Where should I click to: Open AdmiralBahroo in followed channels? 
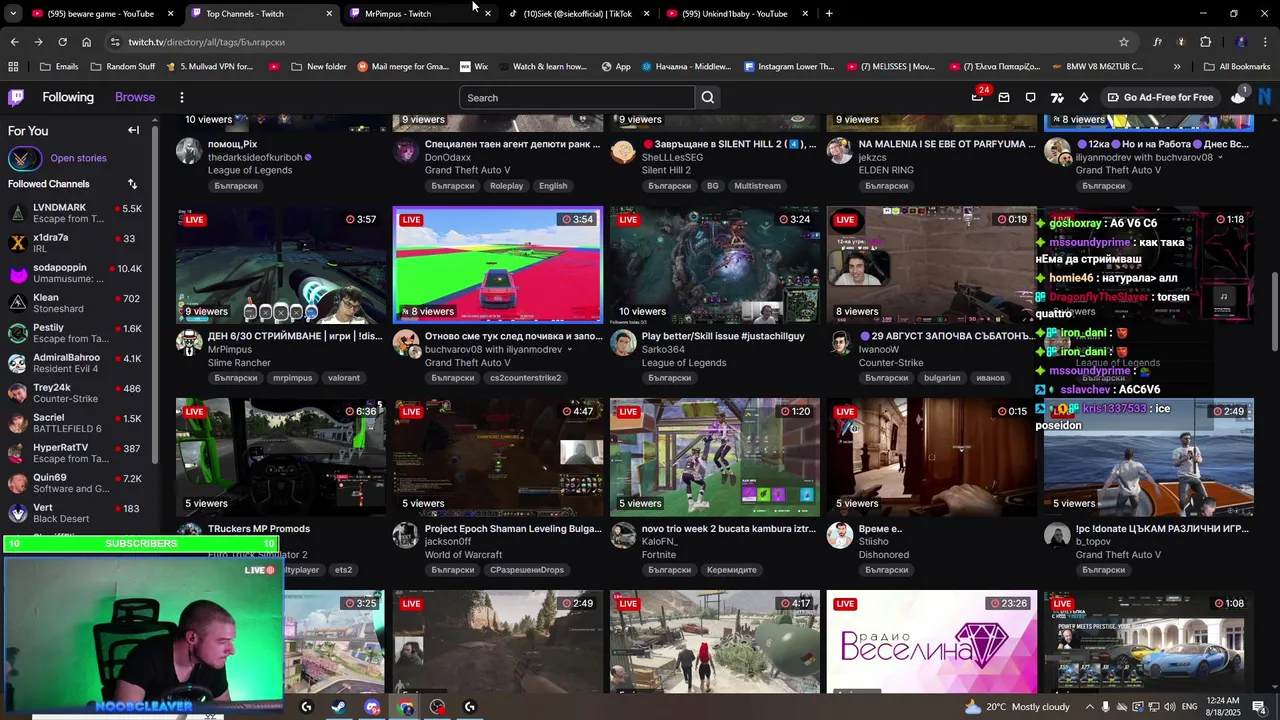76,363
